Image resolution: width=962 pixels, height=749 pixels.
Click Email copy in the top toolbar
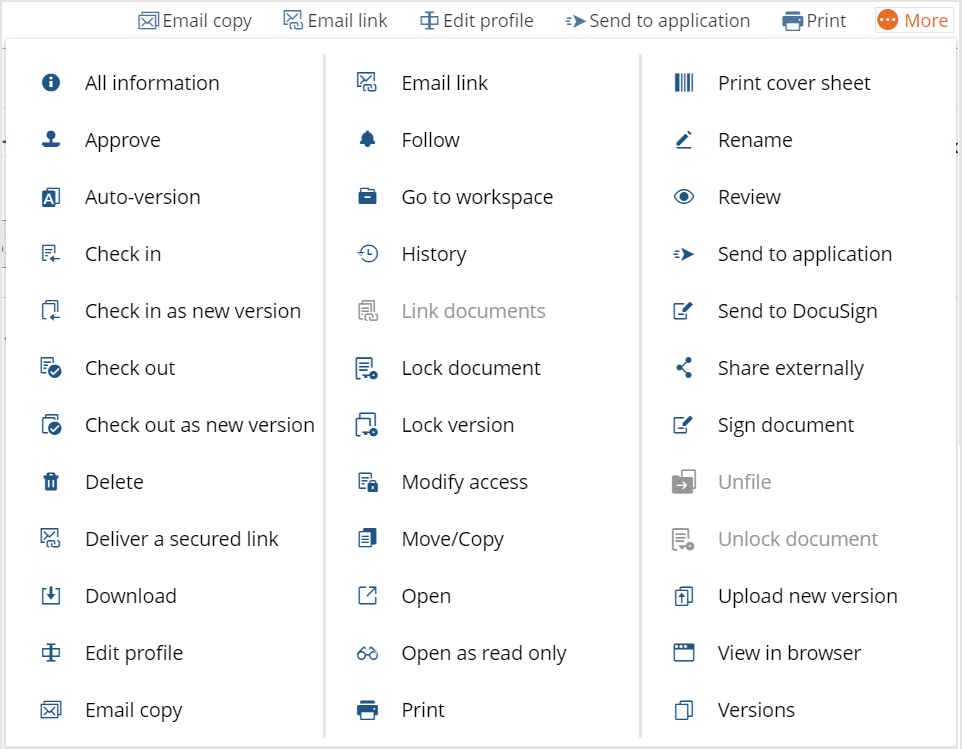(195, 19)
